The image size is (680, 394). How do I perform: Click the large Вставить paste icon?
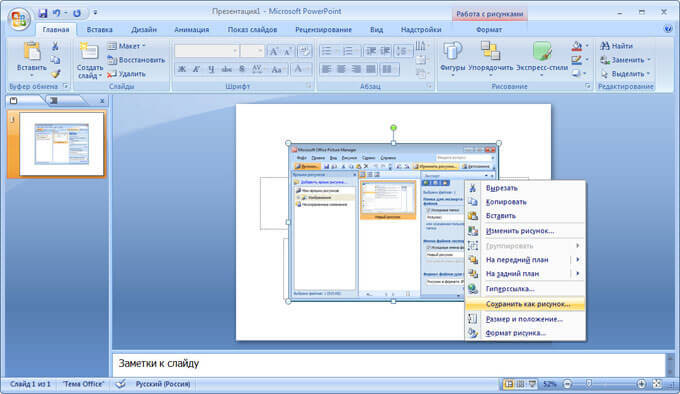[32, 51]
